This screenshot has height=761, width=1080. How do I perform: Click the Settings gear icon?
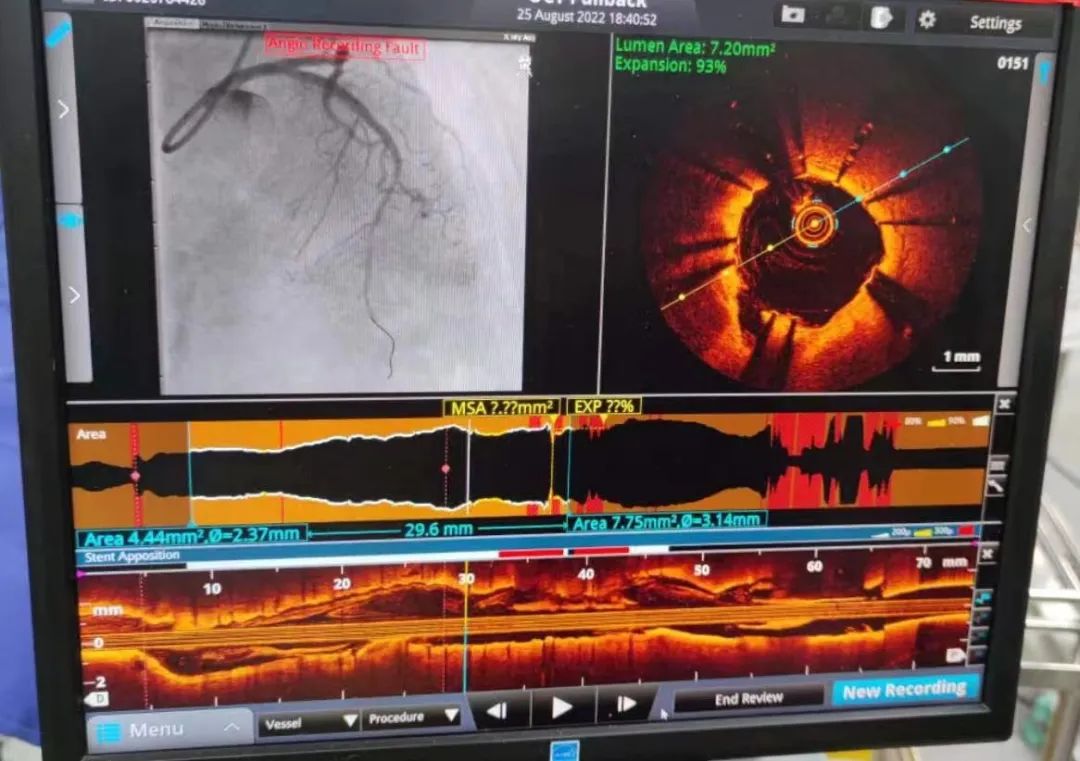point(927,19)
